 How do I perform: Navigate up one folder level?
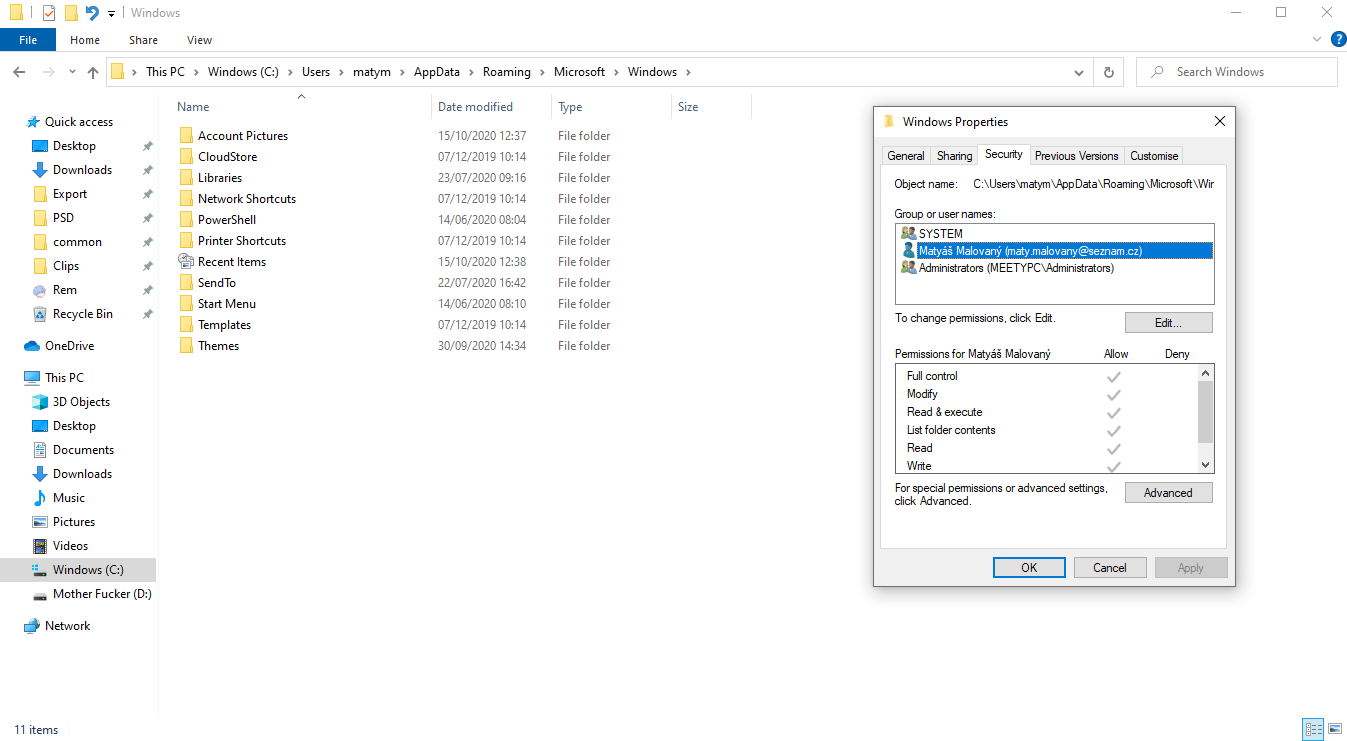(92, 71)
